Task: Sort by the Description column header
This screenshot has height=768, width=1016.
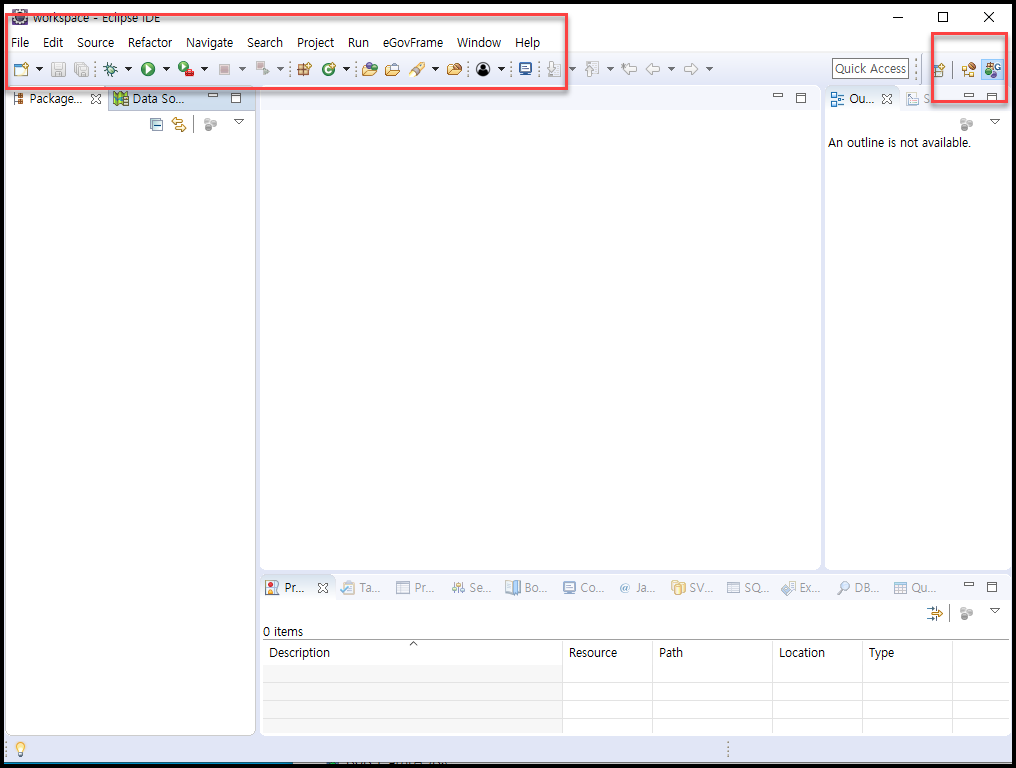Action: [412, 653]
